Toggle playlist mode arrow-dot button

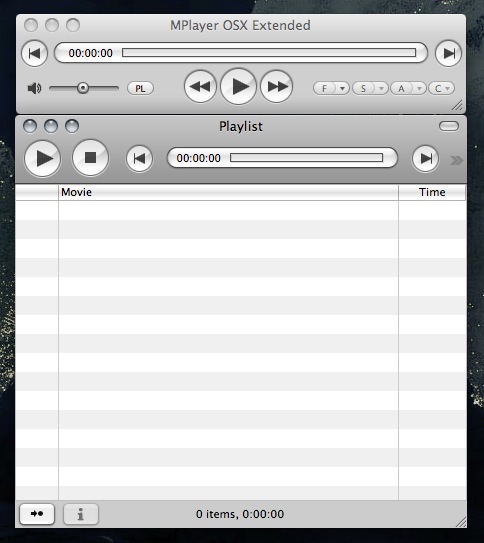click(37, 514)
